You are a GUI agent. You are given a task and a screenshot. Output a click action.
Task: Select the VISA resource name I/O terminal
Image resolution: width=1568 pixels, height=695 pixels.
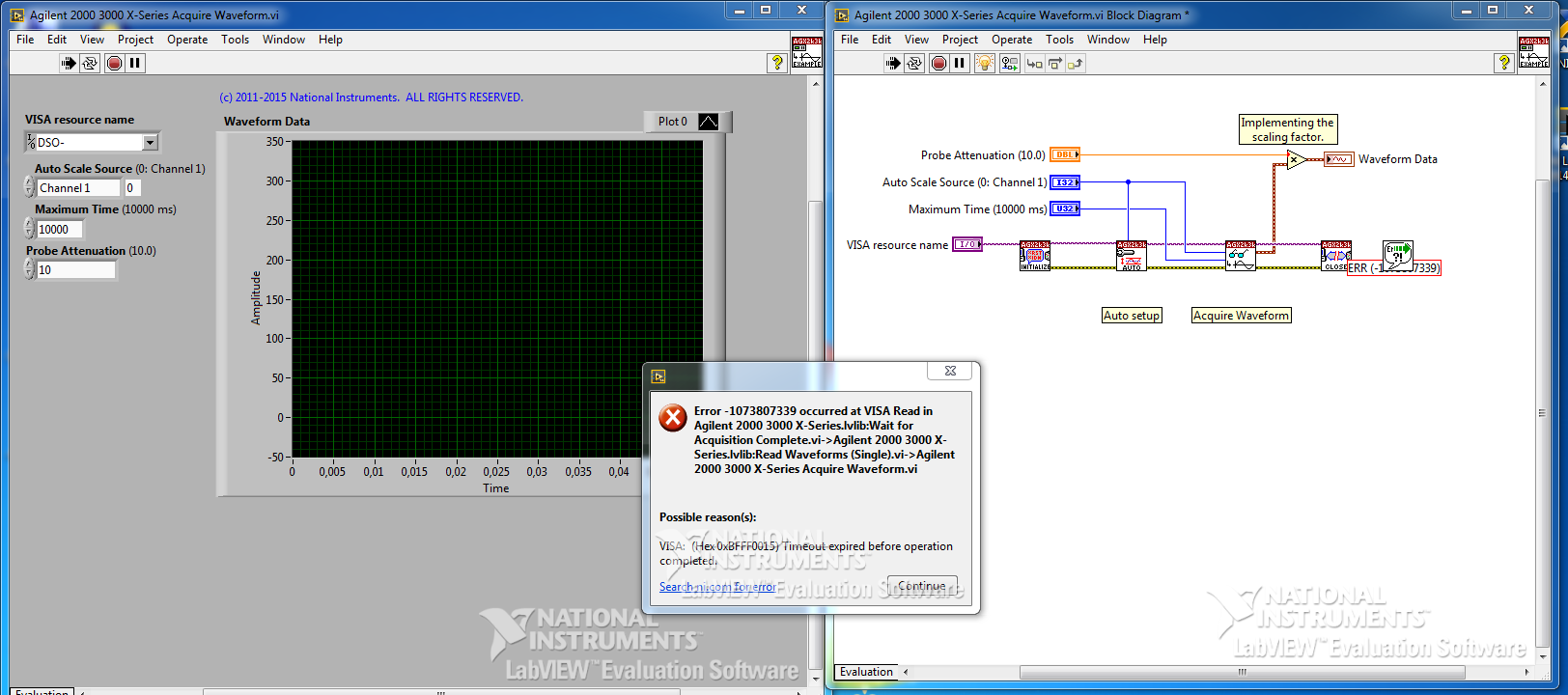click(x=967, y=244)
